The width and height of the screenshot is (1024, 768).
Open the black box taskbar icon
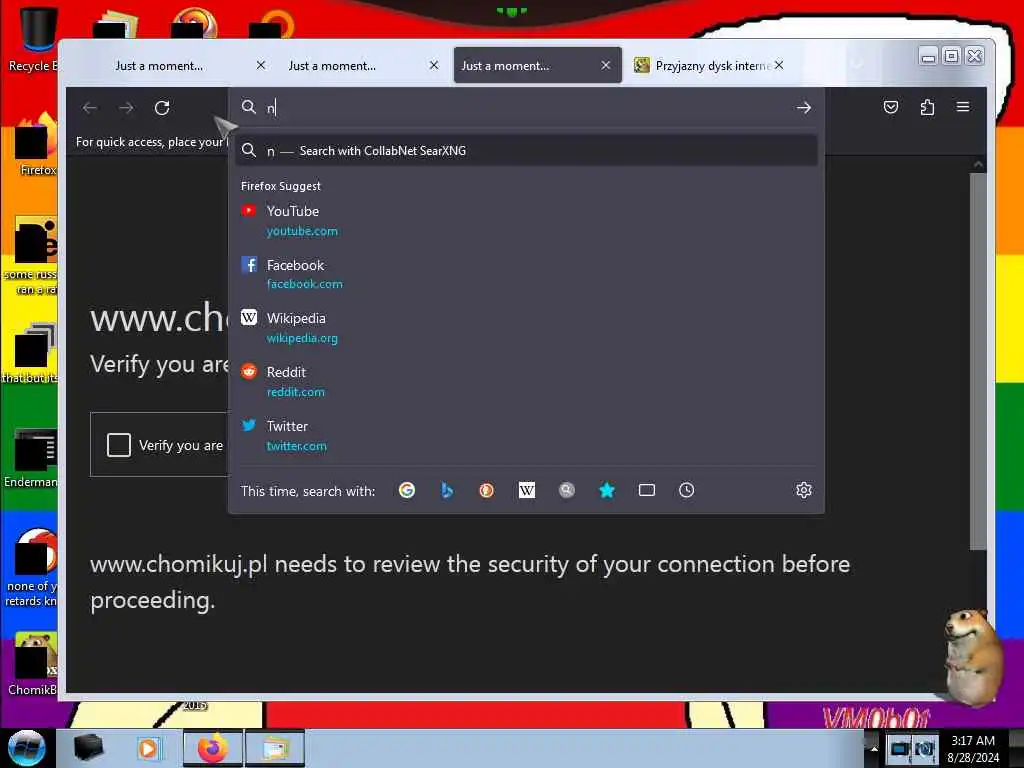click(x=88, y=748)
